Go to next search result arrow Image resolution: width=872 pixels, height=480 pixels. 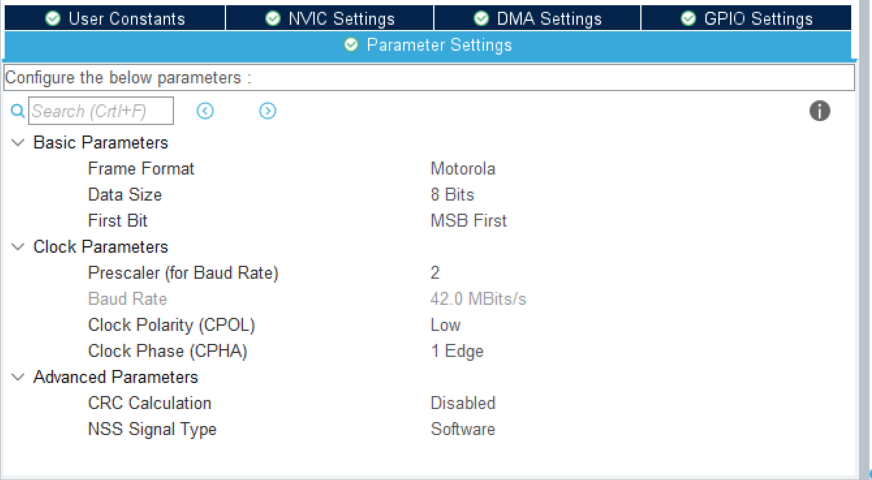(x=267, y=111)
